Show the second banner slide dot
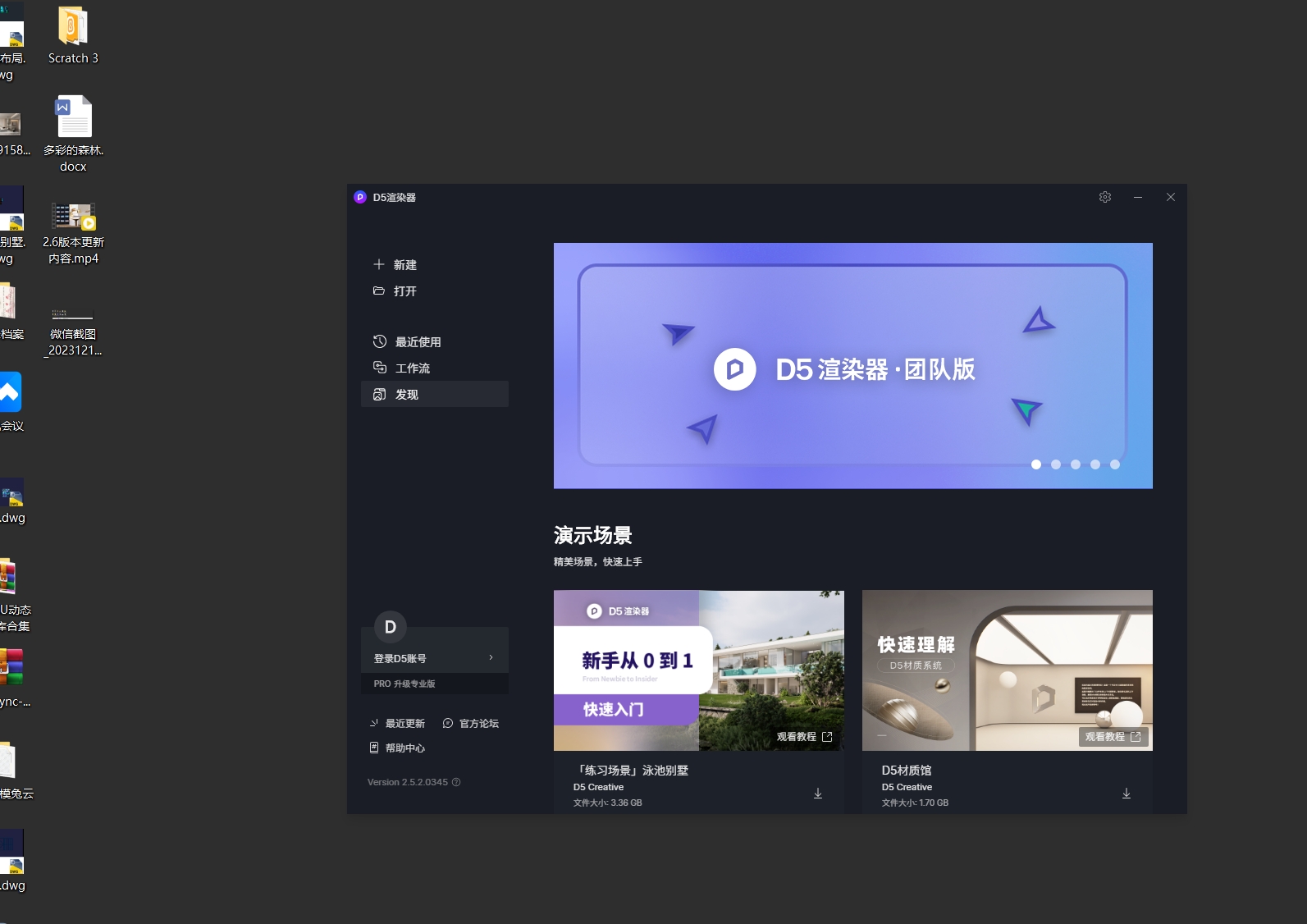 (1056, 464)
